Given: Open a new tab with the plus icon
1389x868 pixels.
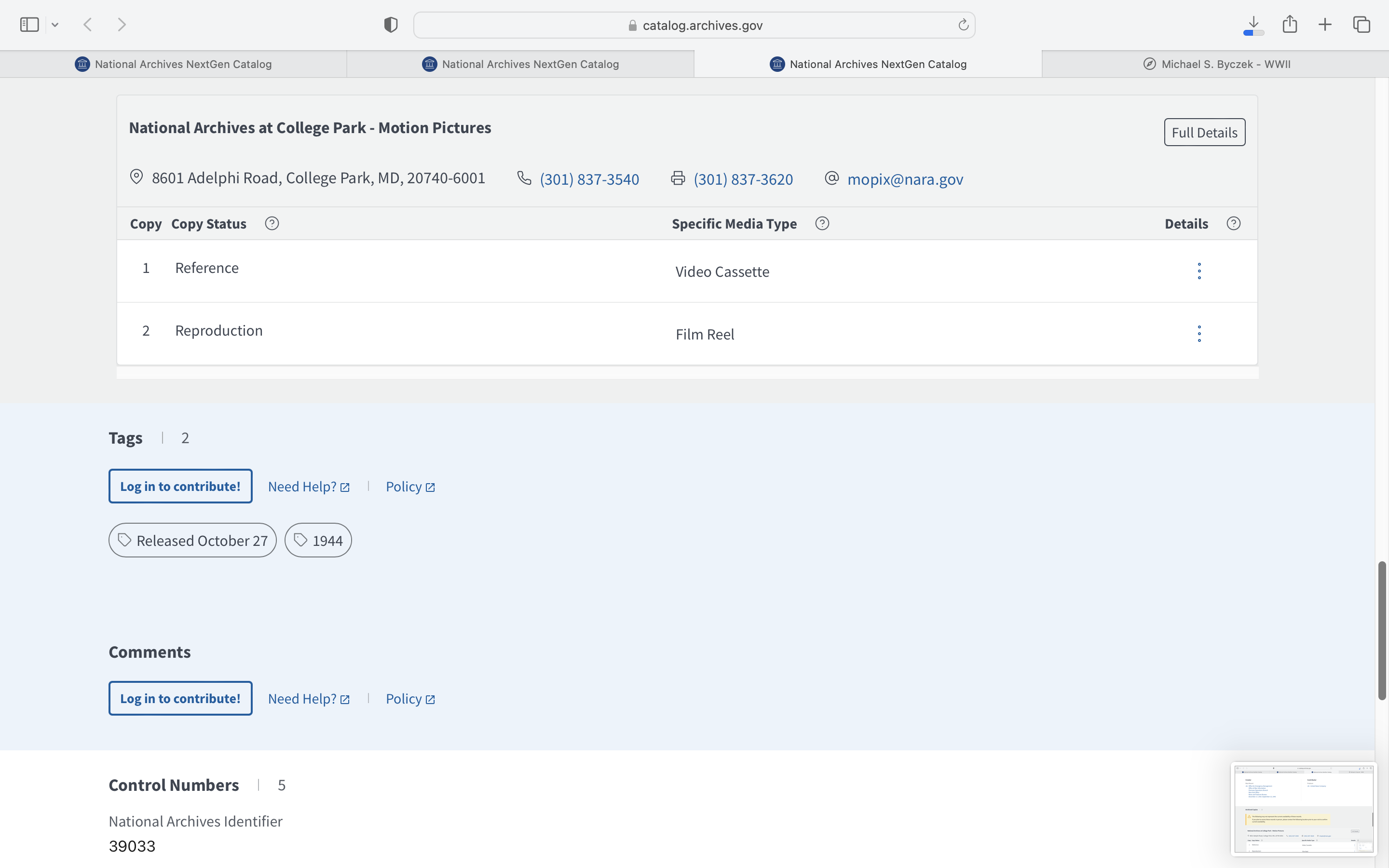Looking at the screenshot, I should pos(1325,25).
